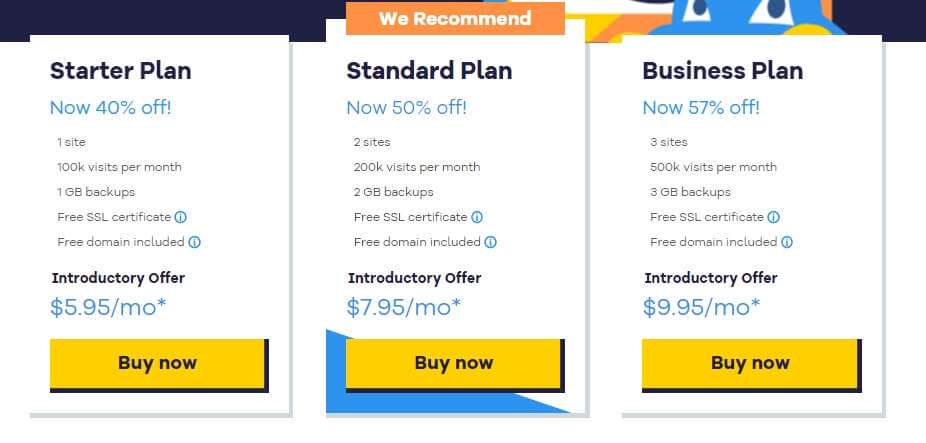926x443 pixels.
Task: Click the Now 40% off text
Action: 110,108
